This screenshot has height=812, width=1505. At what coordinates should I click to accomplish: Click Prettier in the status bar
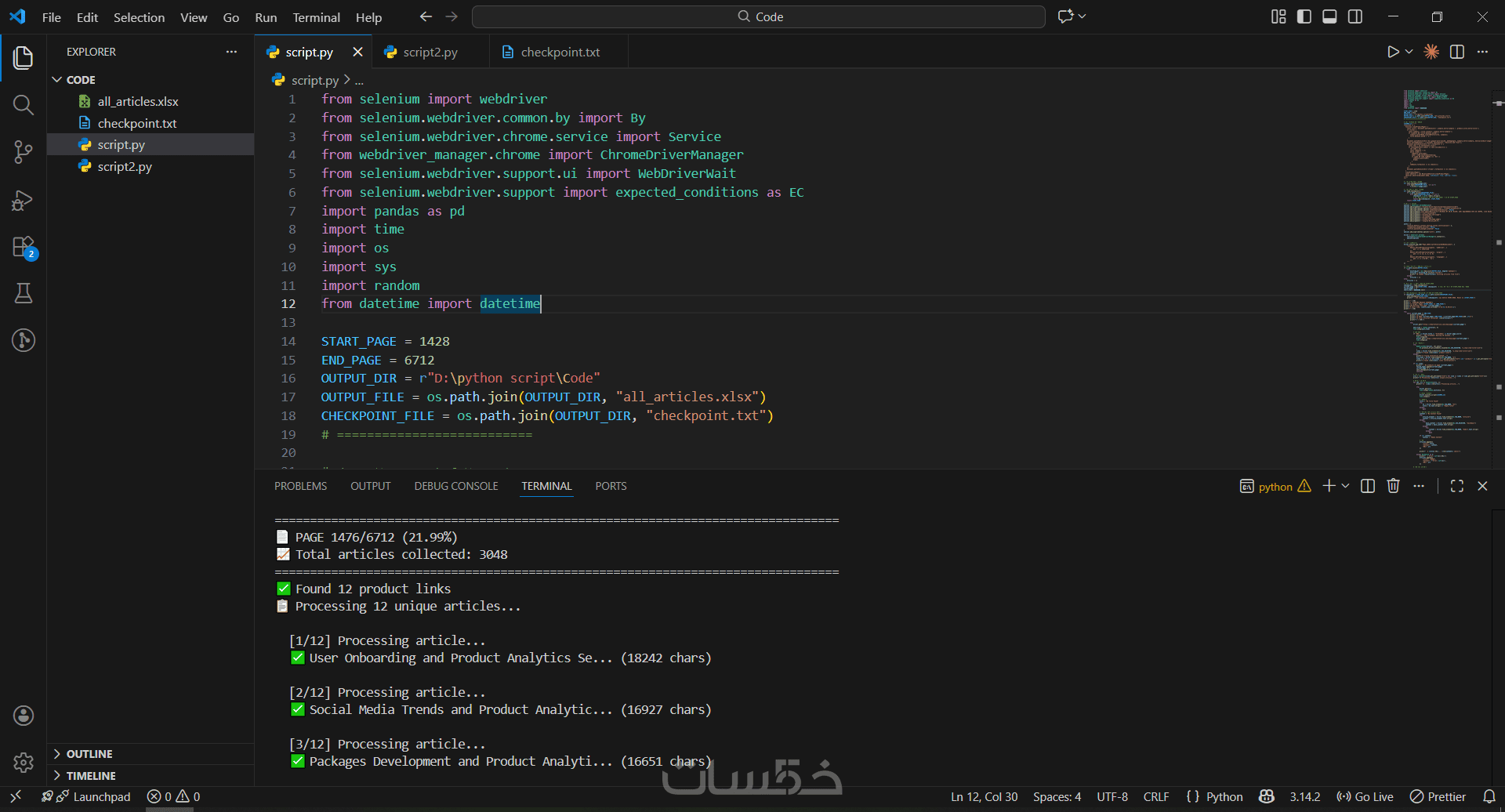click(x=1438, y=796)
